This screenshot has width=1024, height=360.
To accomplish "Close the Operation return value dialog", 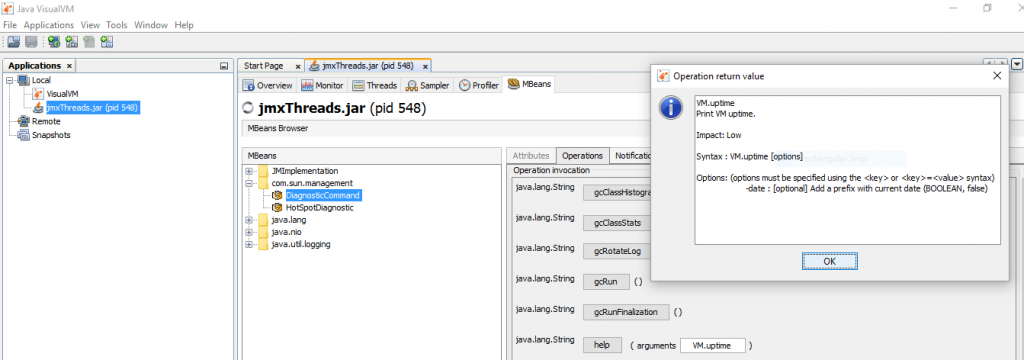I will [x=997, y=76].
